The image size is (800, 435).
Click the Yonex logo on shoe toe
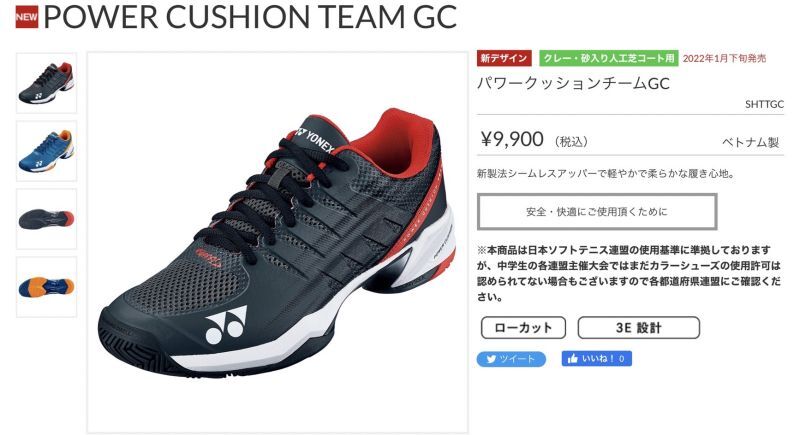(226, 325)
